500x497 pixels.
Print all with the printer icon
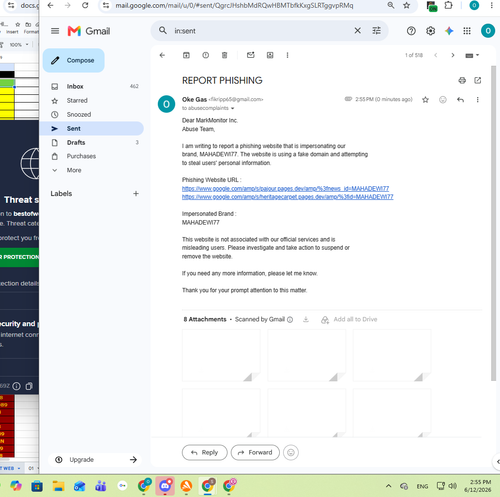[x=462, y=80]
